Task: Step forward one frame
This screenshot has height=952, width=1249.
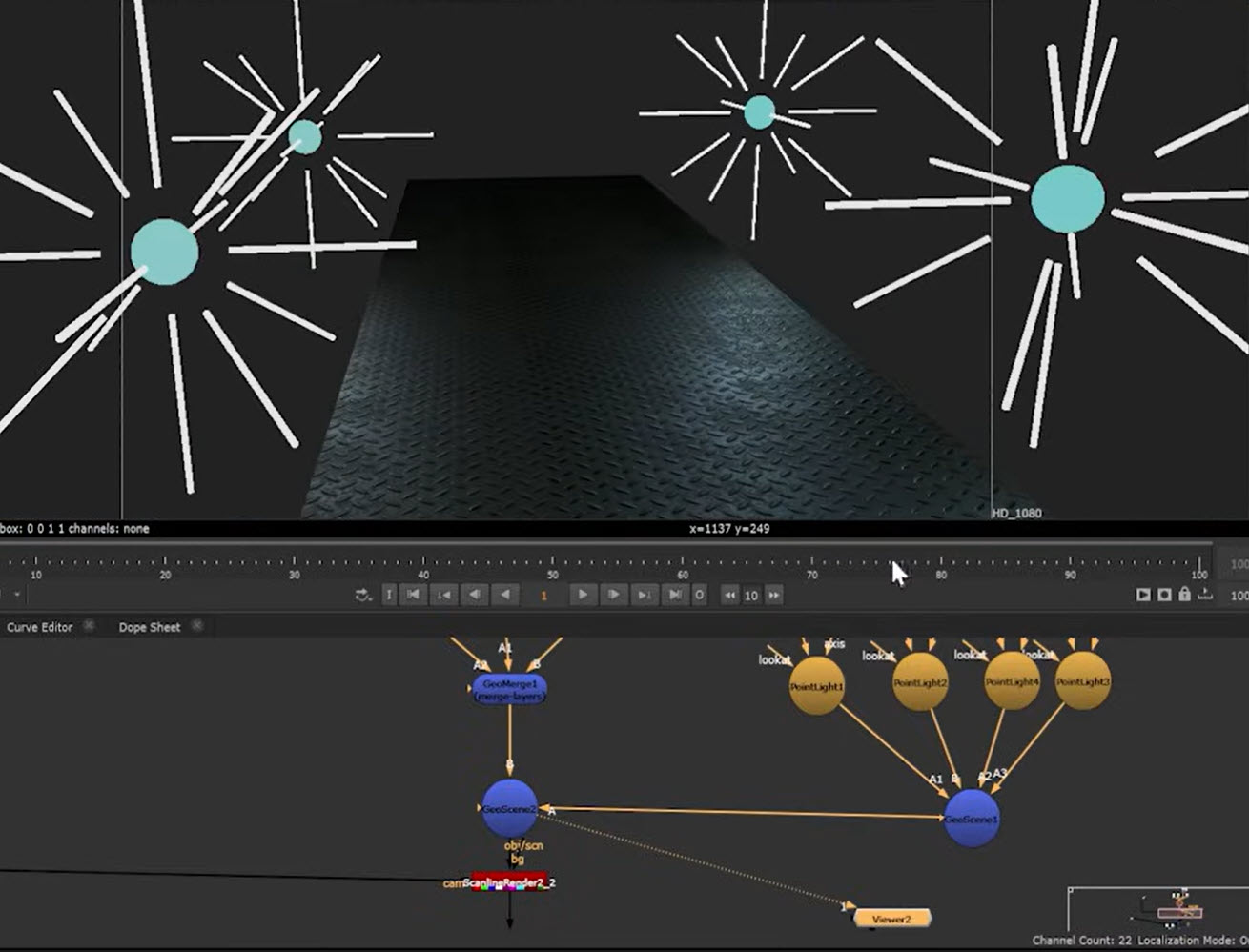Action: coord(613,595)
